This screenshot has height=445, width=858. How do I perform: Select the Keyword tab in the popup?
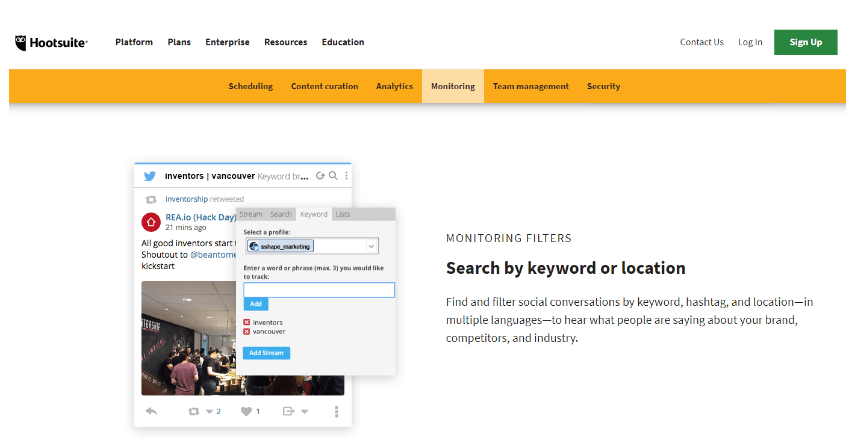313,214
